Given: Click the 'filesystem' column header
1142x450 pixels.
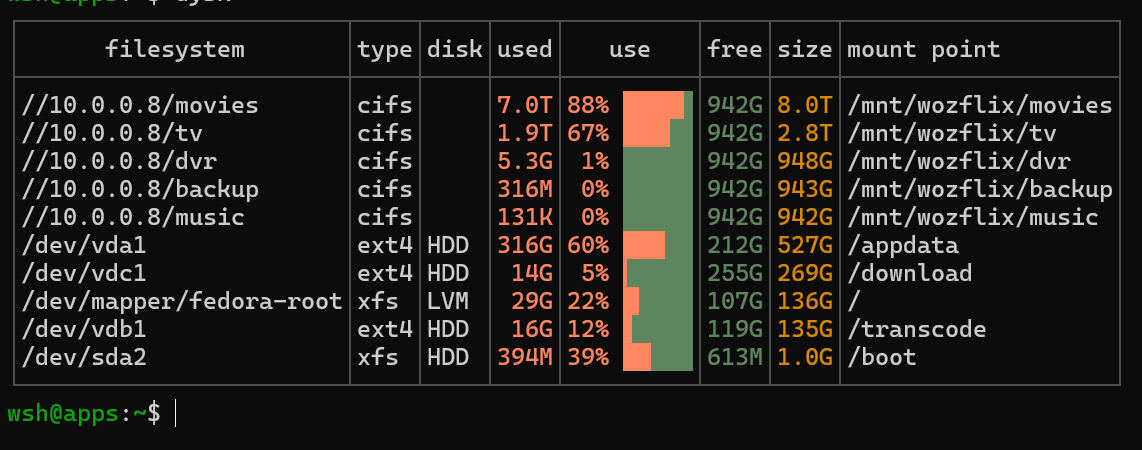Looking at the screenshot, I should (175, 50).
